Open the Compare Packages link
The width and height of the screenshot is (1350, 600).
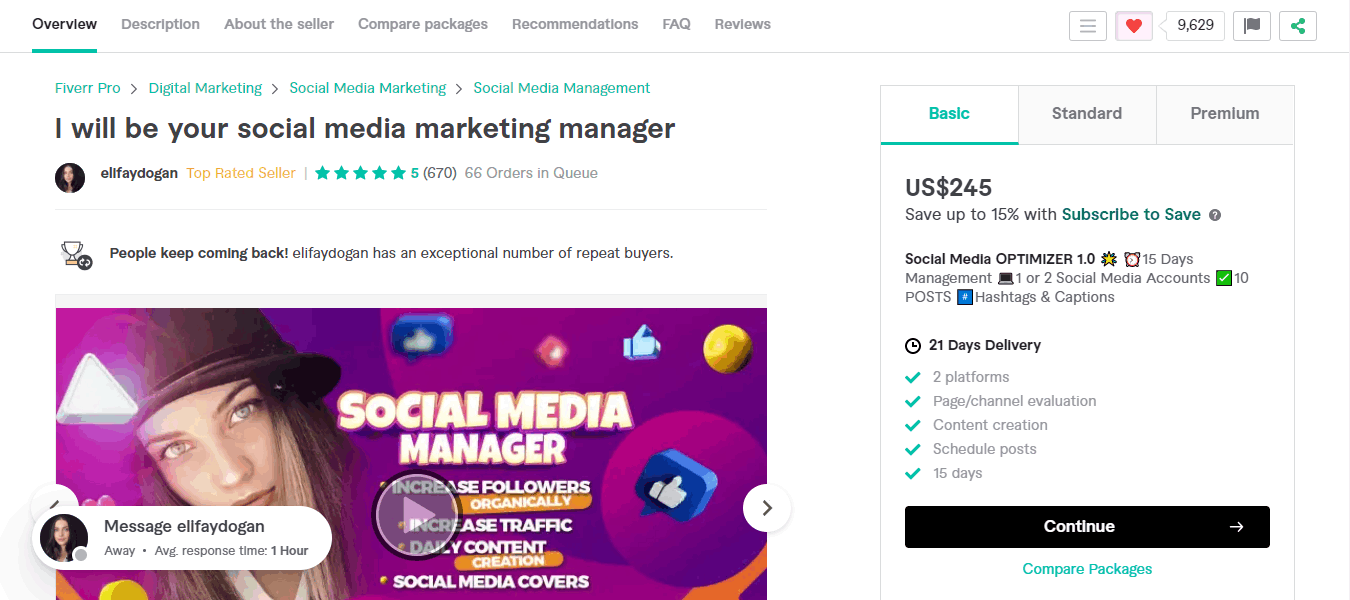[1087, 569]
